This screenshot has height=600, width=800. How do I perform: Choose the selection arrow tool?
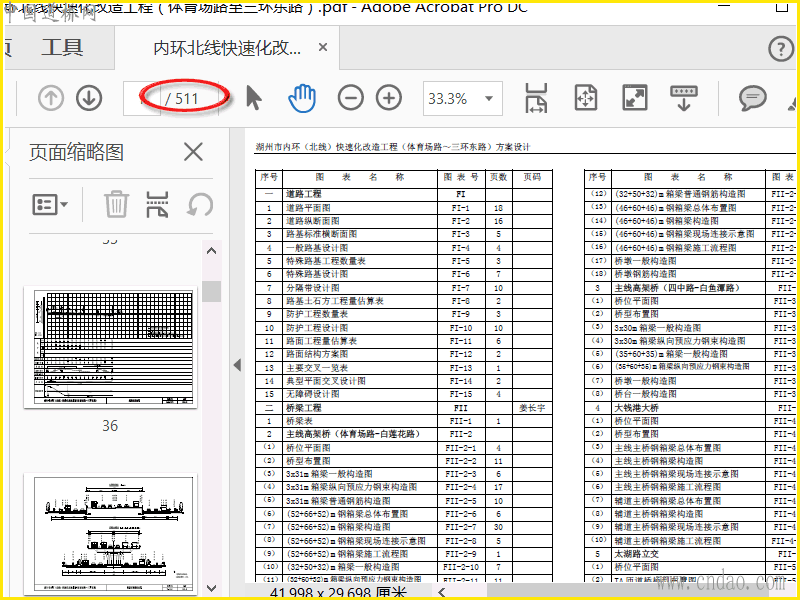254,98
